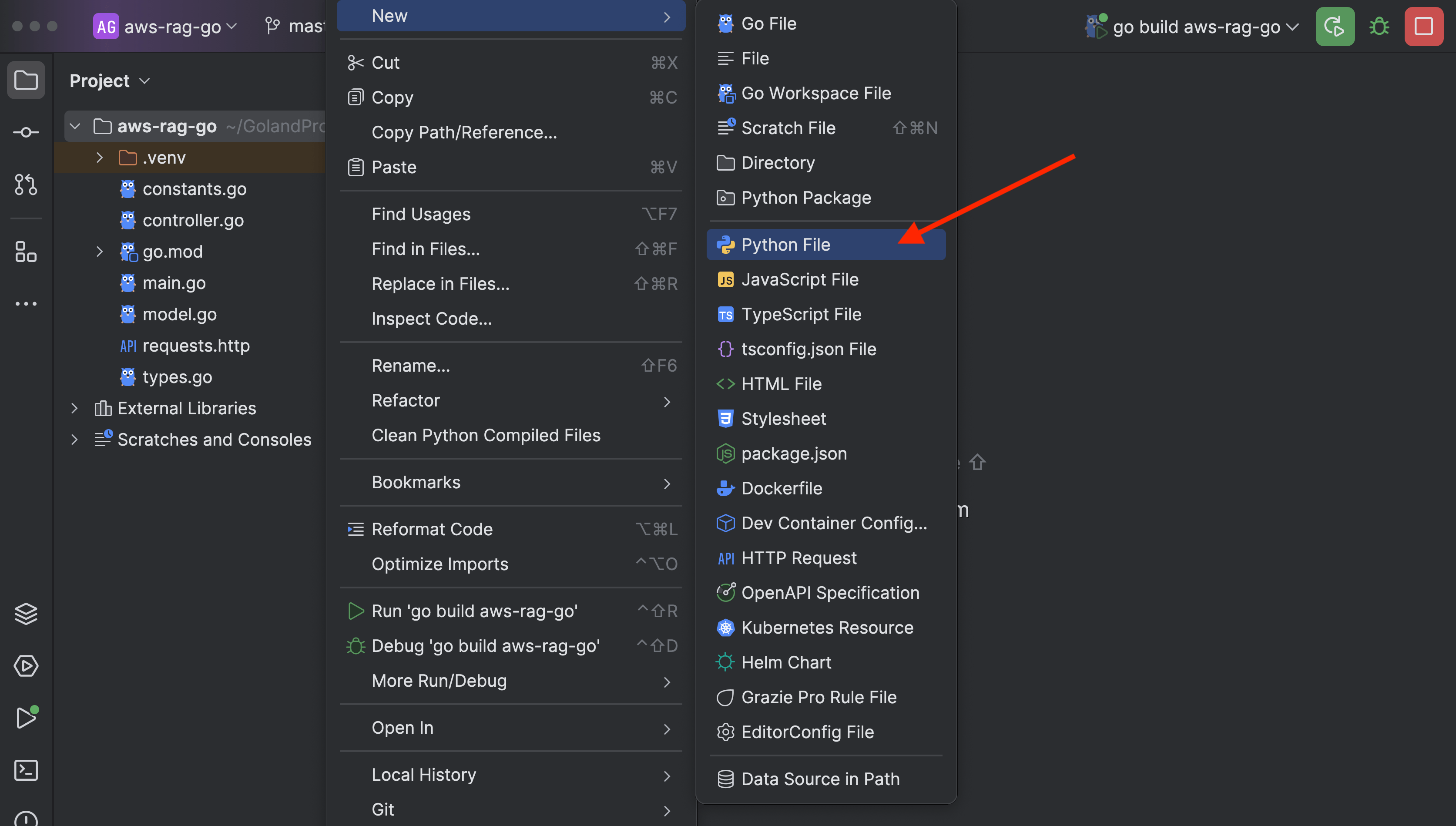Select Dockerfile in the New submenu

click(x=781, y=488)
